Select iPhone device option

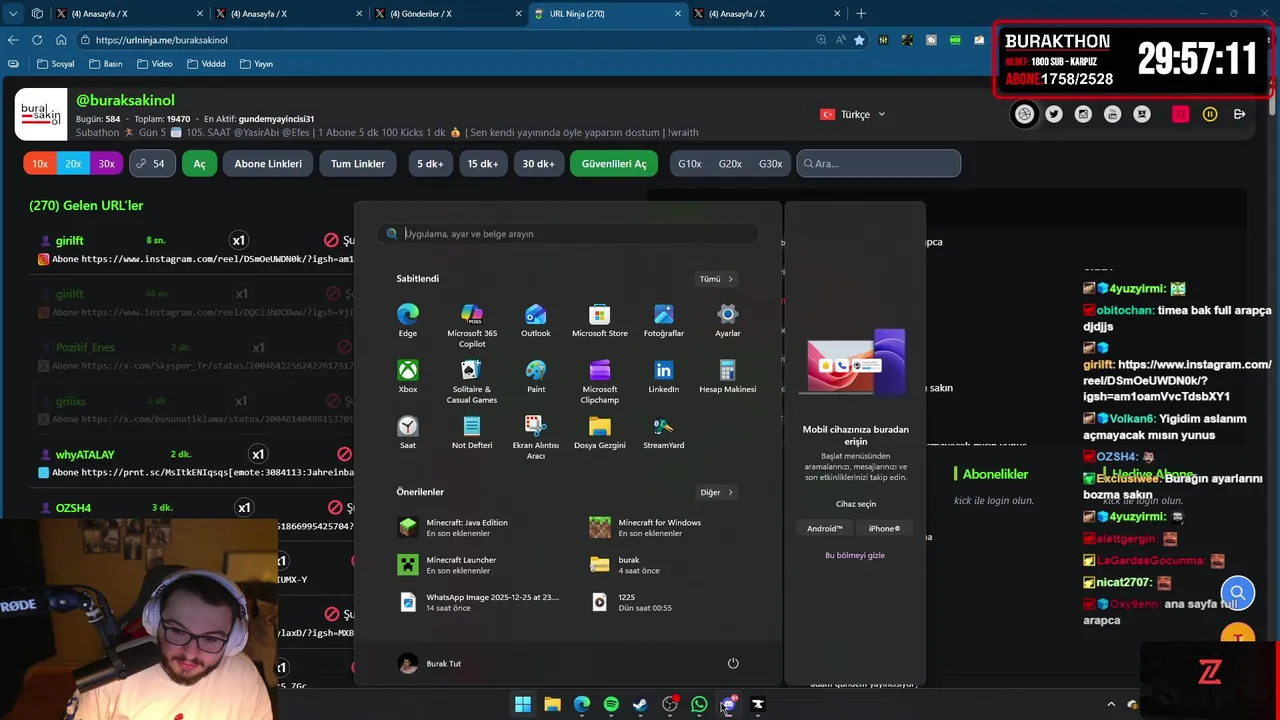[884, 528]
